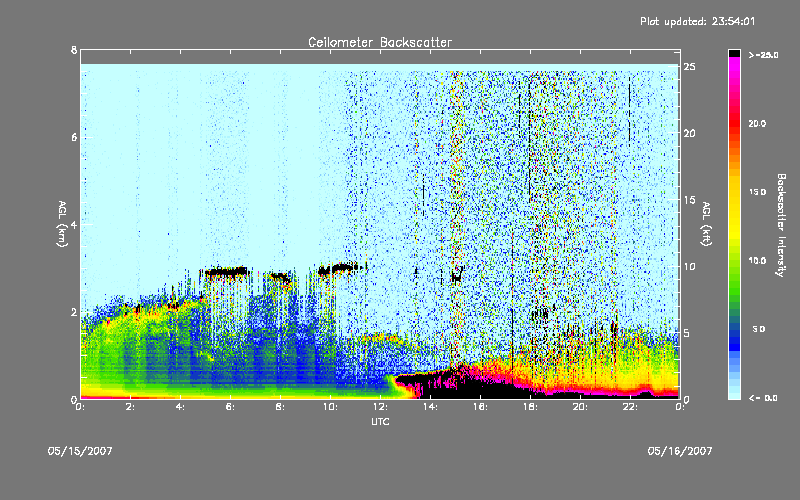
Task: Click the "UTC" x-axis label
Action: [380, 421]
